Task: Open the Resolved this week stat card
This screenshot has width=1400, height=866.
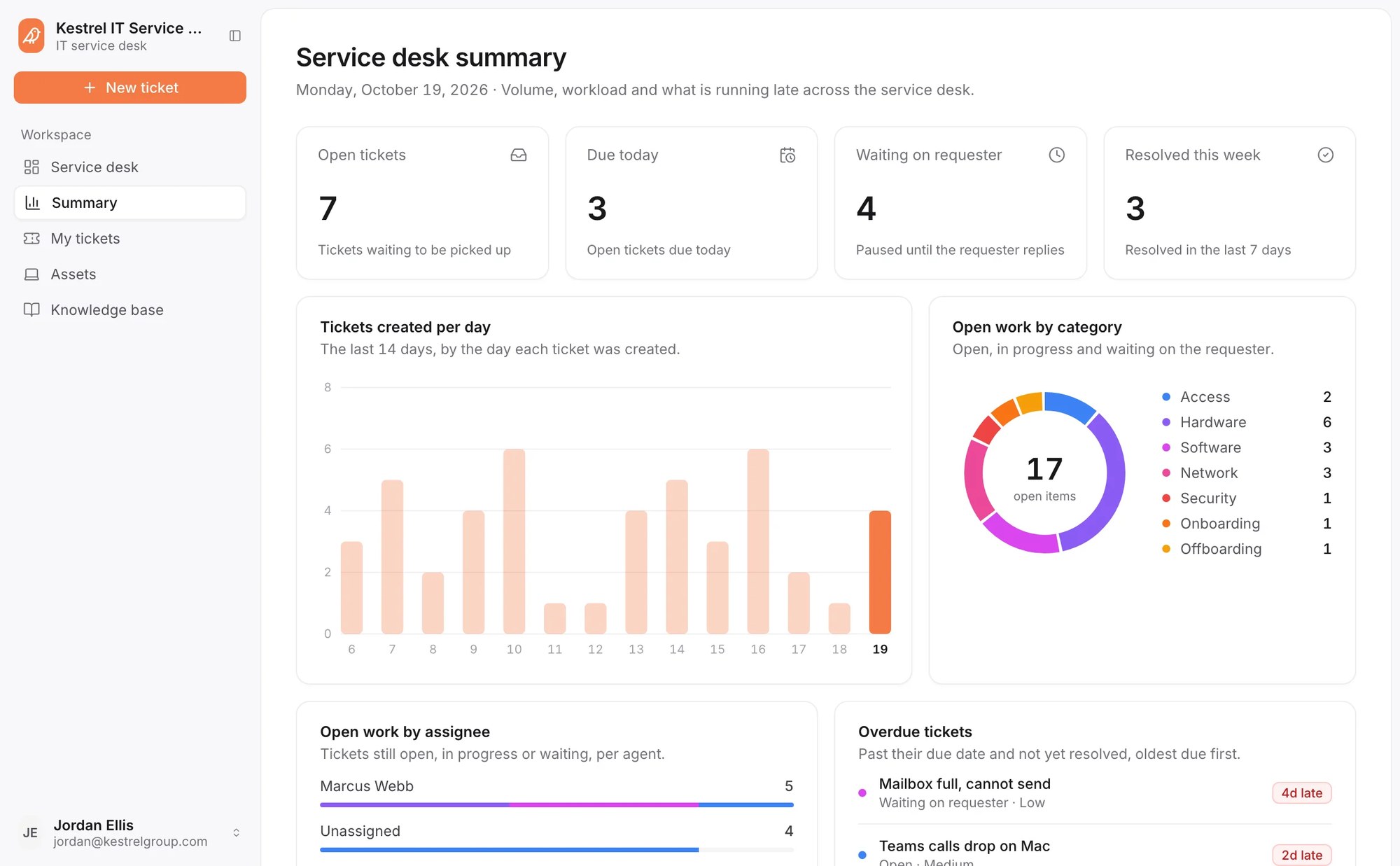Action: point(1229,203)
